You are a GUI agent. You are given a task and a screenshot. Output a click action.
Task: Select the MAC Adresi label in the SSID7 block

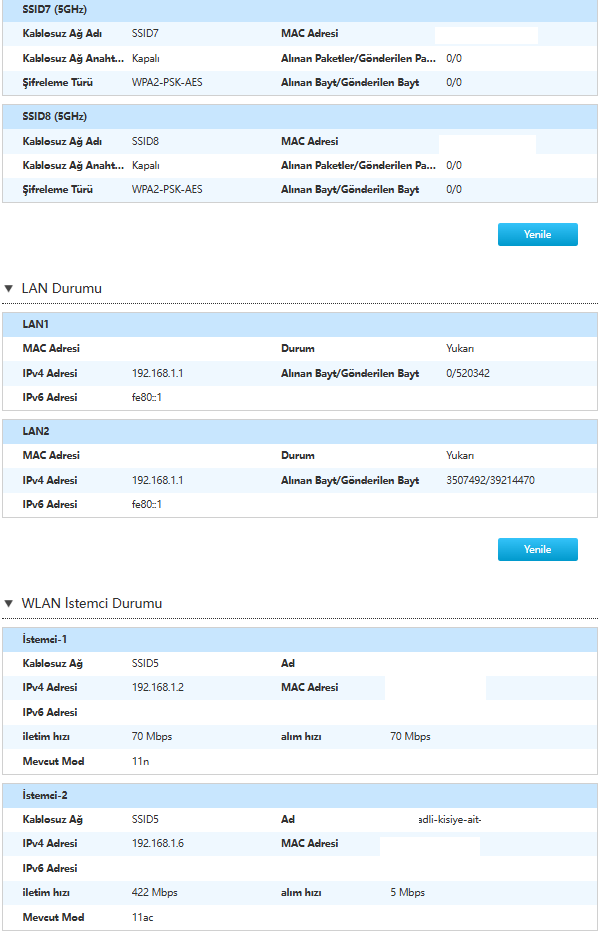click(x=309, y=33)
